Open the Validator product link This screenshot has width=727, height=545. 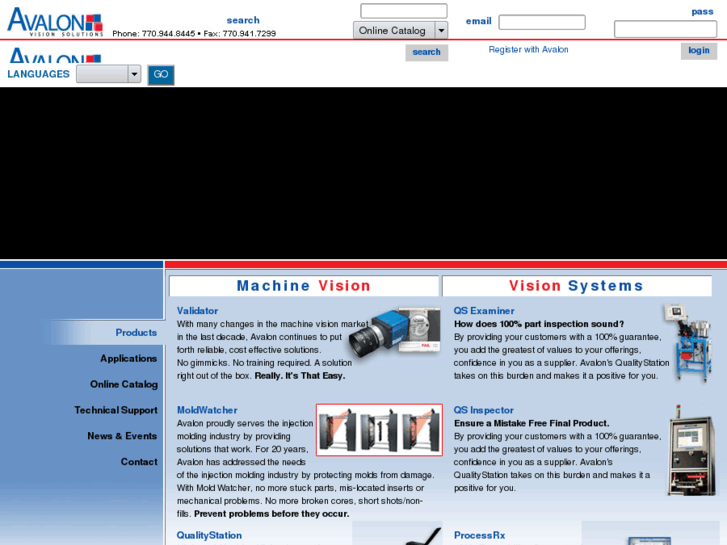pyautogui.click(x=197, y=311)
